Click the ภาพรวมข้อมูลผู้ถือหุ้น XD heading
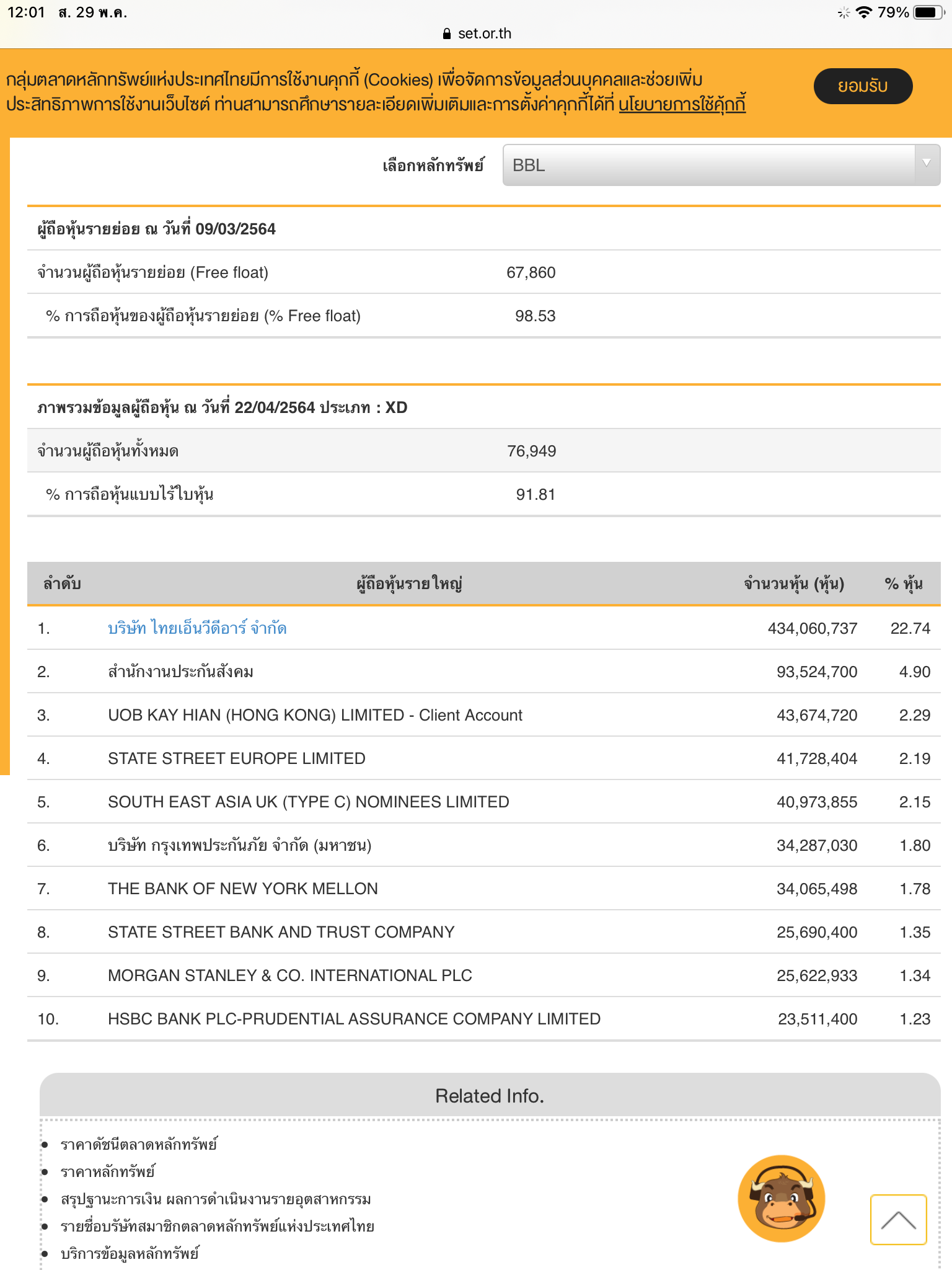The width and height of the screenshot is (952, 1270). pos(222,407)
